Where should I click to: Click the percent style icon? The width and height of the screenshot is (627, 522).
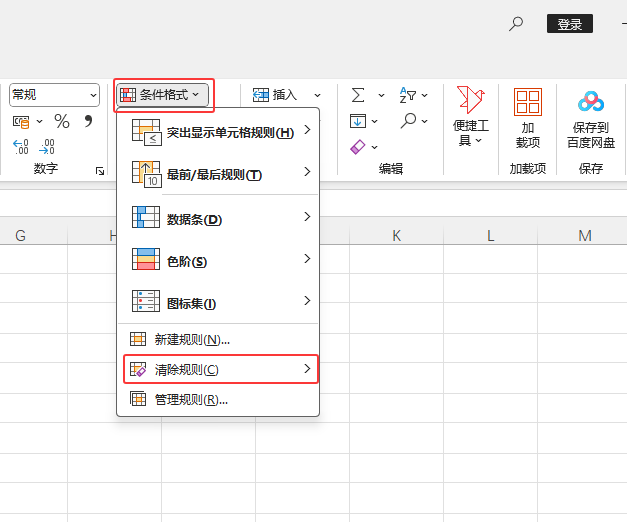point(62,121)
